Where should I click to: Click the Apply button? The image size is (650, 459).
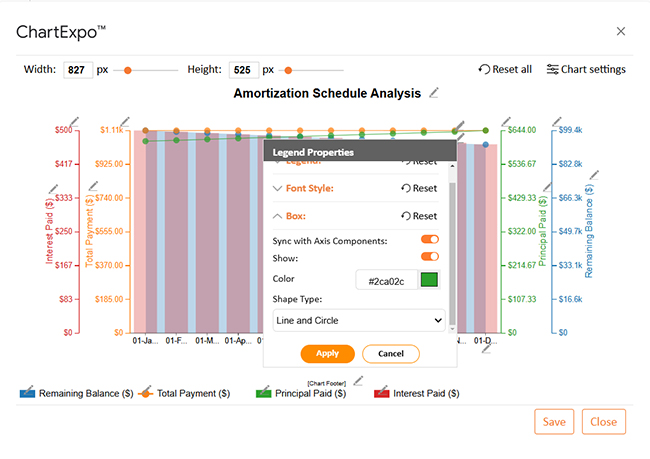click(x=327, y=354)
